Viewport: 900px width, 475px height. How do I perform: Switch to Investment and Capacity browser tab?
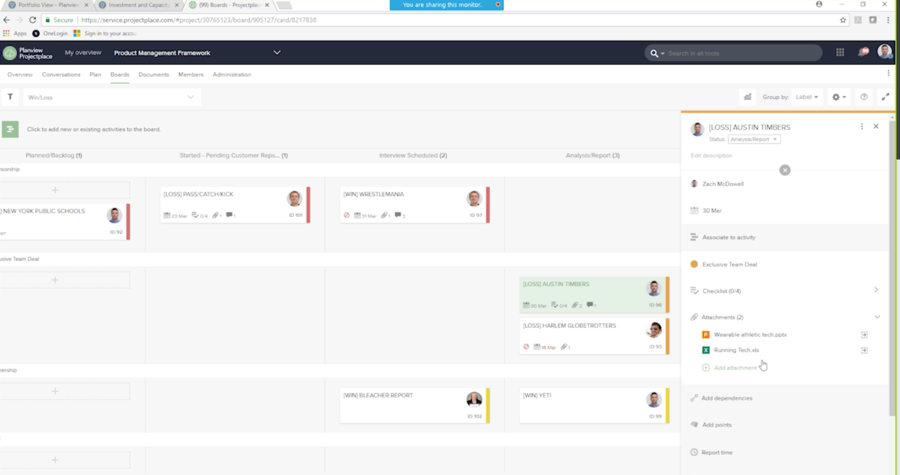point(138,5)
